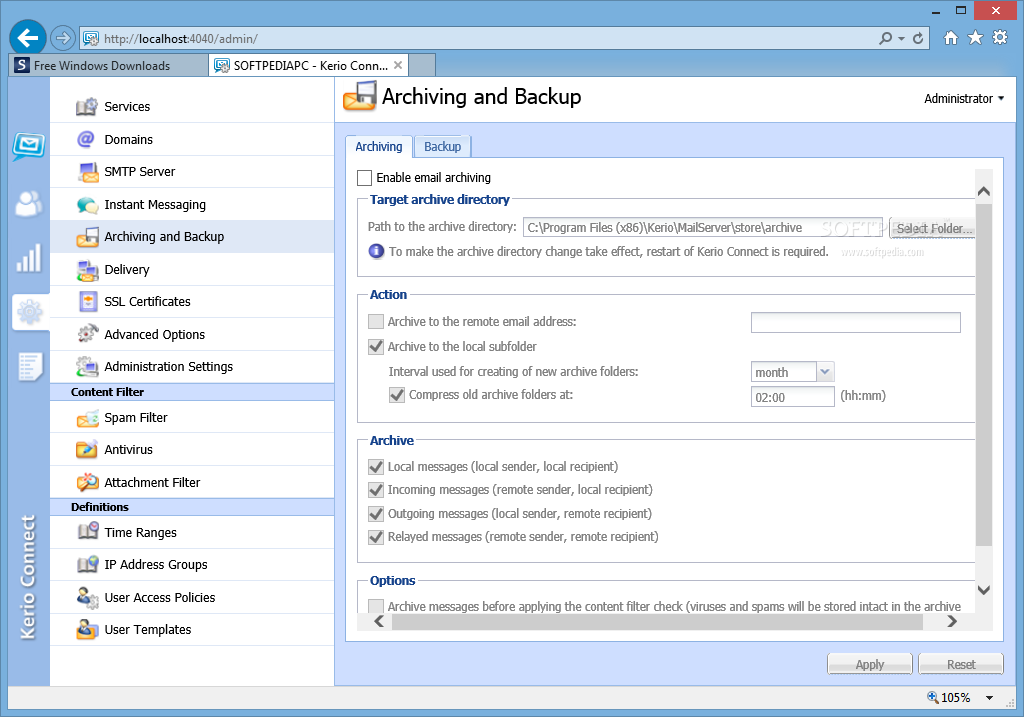Open the statistics bar chart icon in left rail

29,258
